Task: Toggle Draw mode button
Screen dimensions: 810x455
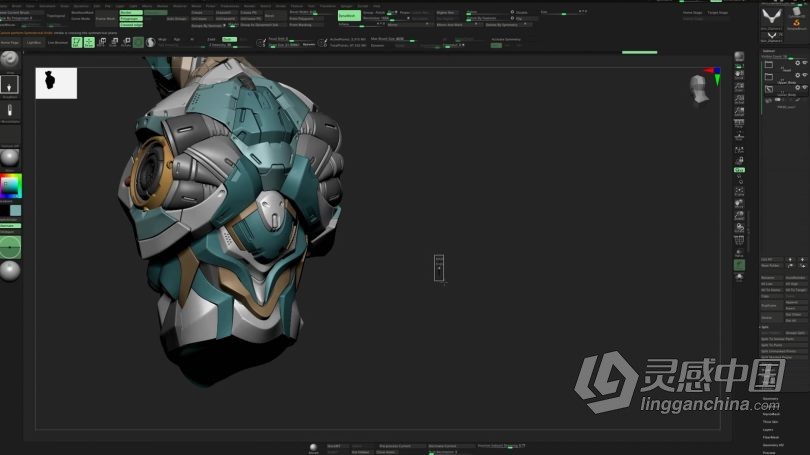Action: click(89, 42)
